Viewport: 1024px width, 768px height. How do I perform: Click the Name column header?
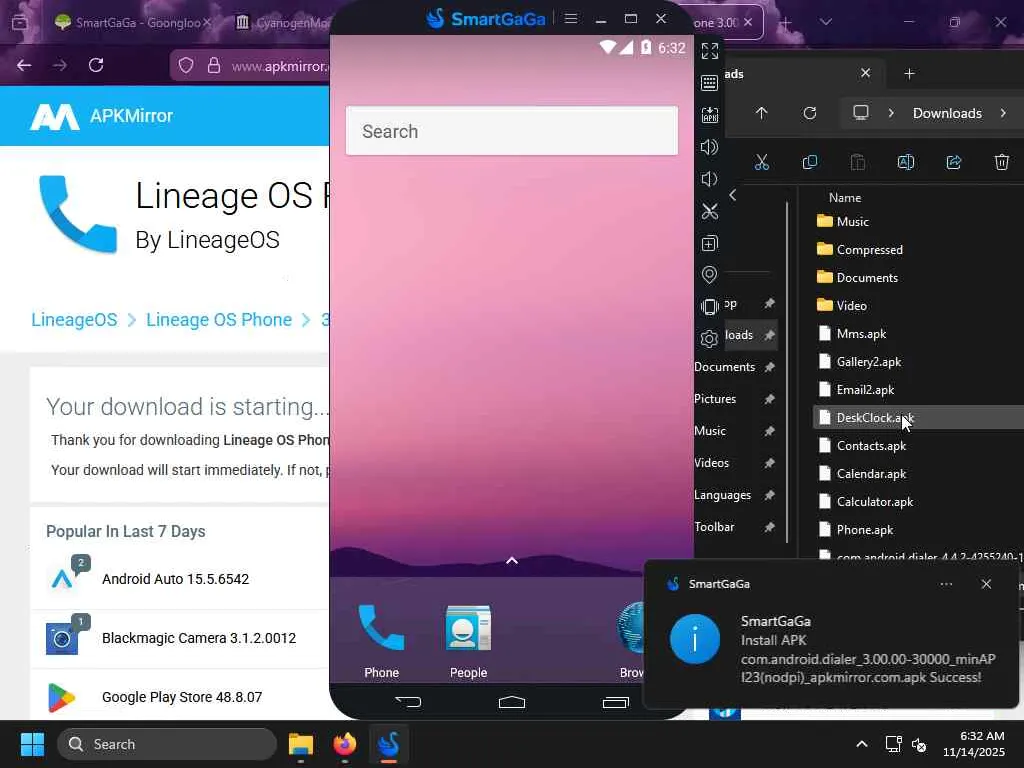pos(845,197)
